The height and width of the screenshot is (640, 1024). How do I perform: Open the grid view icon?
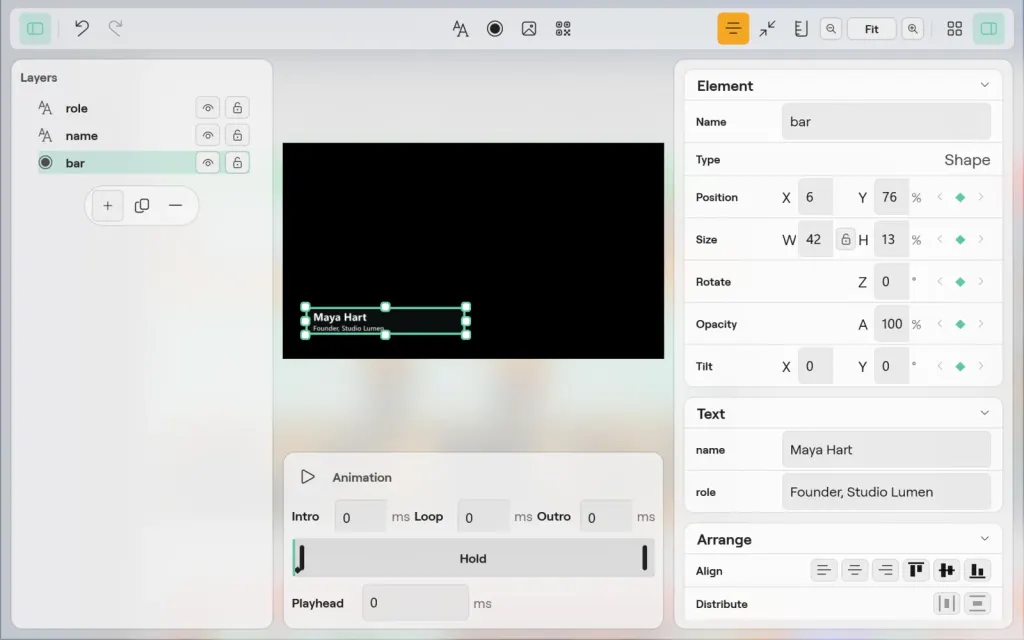click(x=955, y=29)
